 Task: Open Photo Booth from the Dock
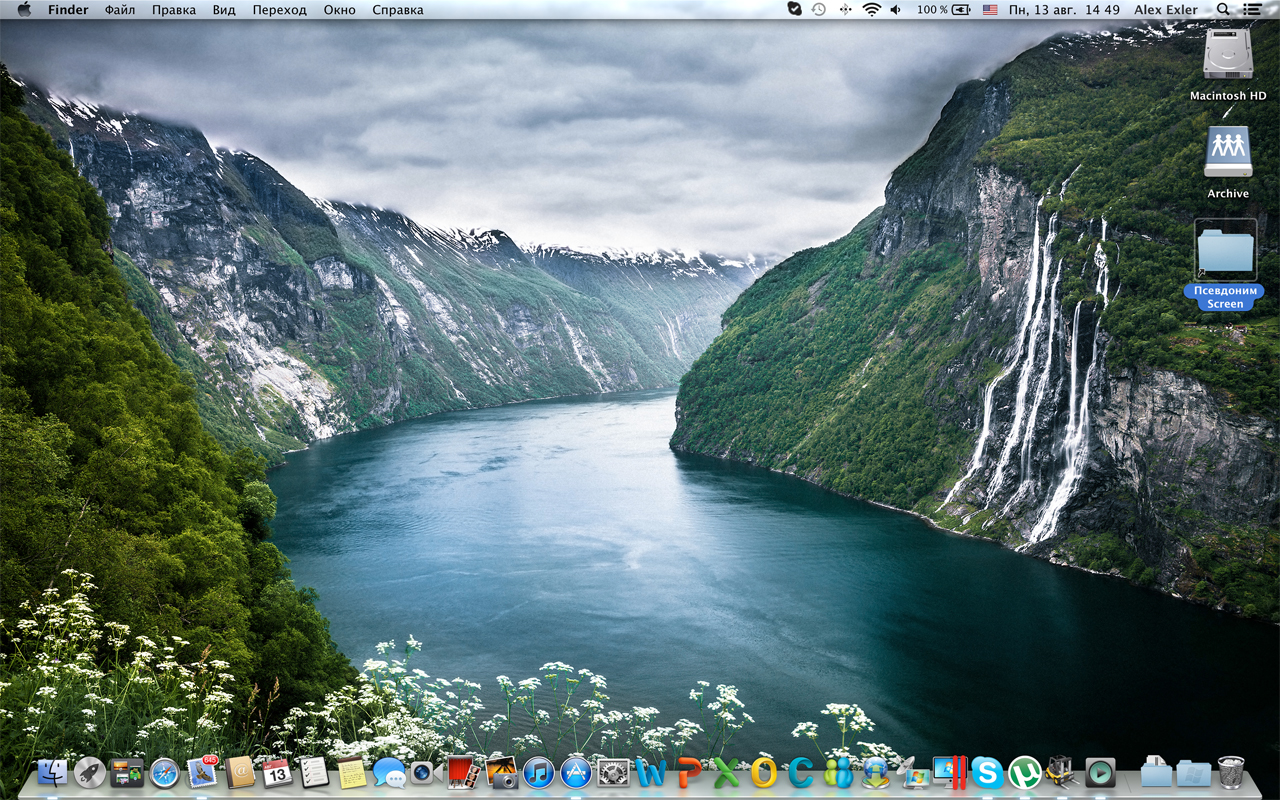(x=463, y=772)
